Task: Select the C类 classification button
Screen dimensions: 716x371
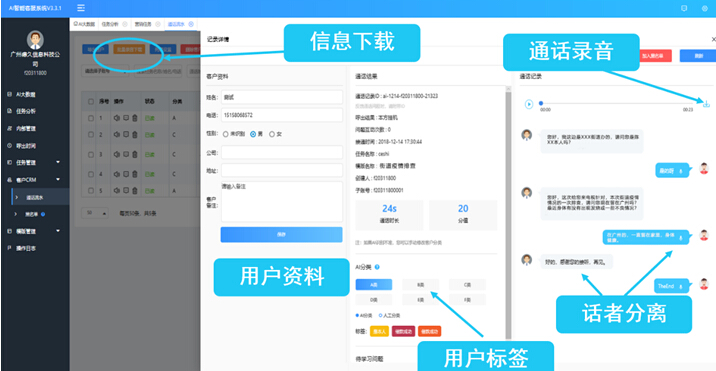Action: (x=467, y=285)
